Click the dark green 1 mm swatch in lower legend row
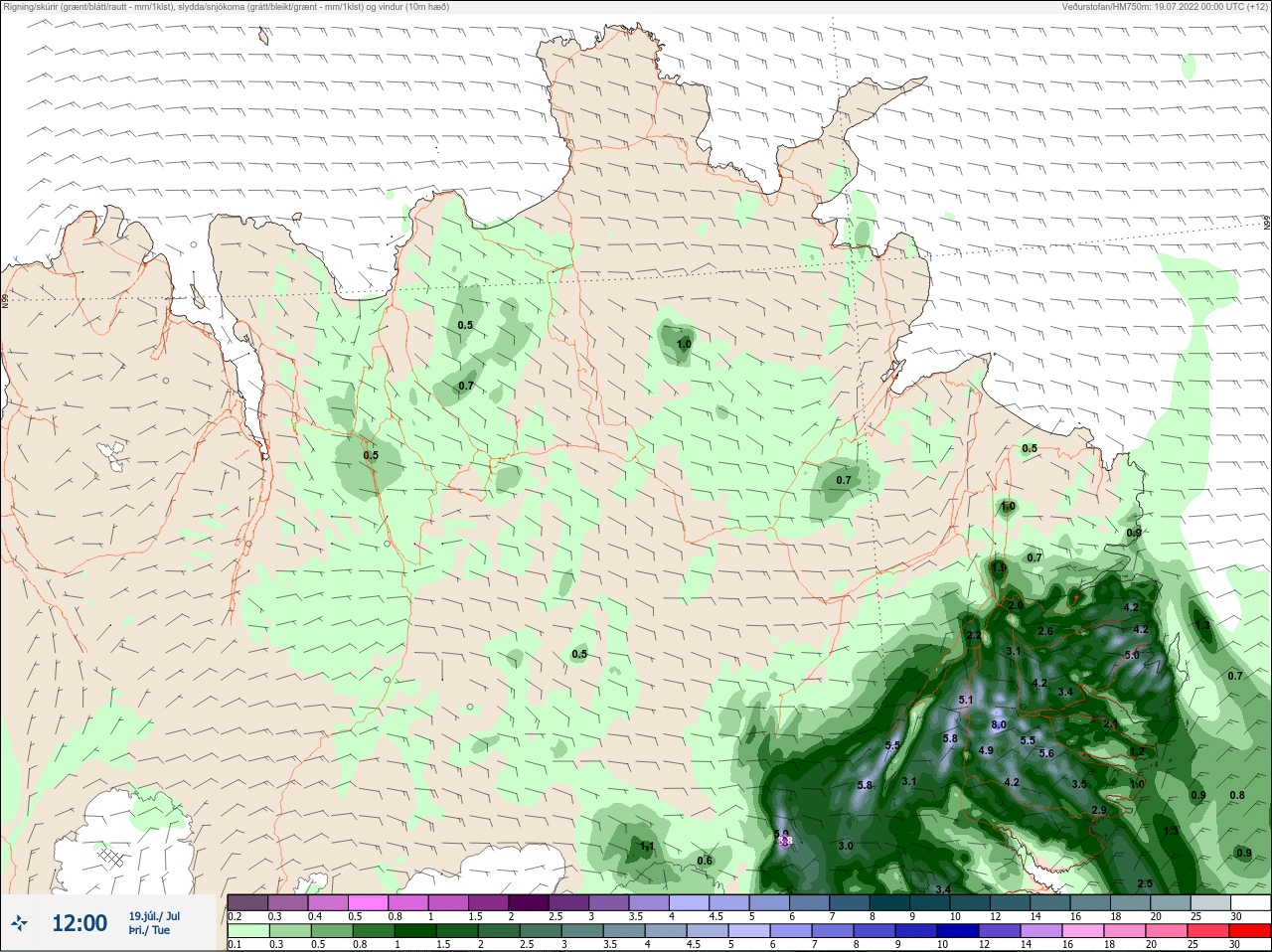 tap(415, 931)
